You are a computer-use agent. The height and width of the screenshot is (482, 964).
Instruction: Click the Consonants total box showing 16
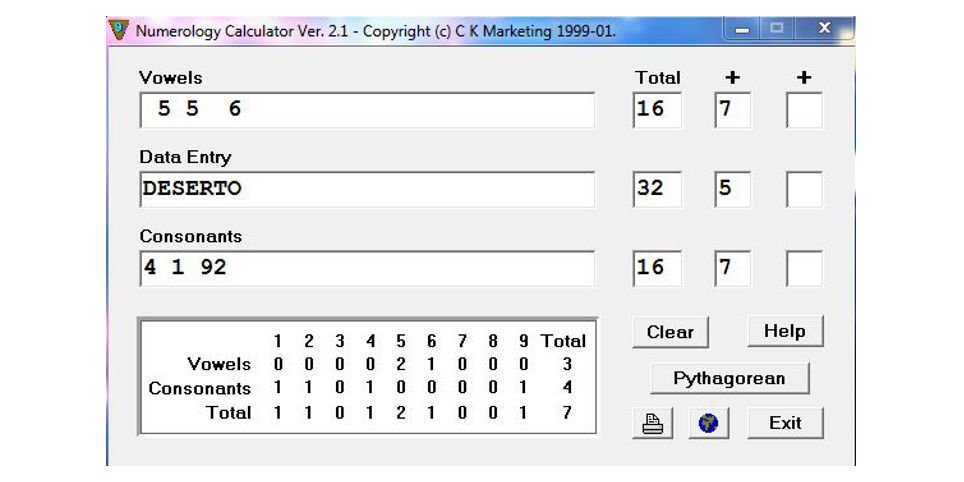657,268
